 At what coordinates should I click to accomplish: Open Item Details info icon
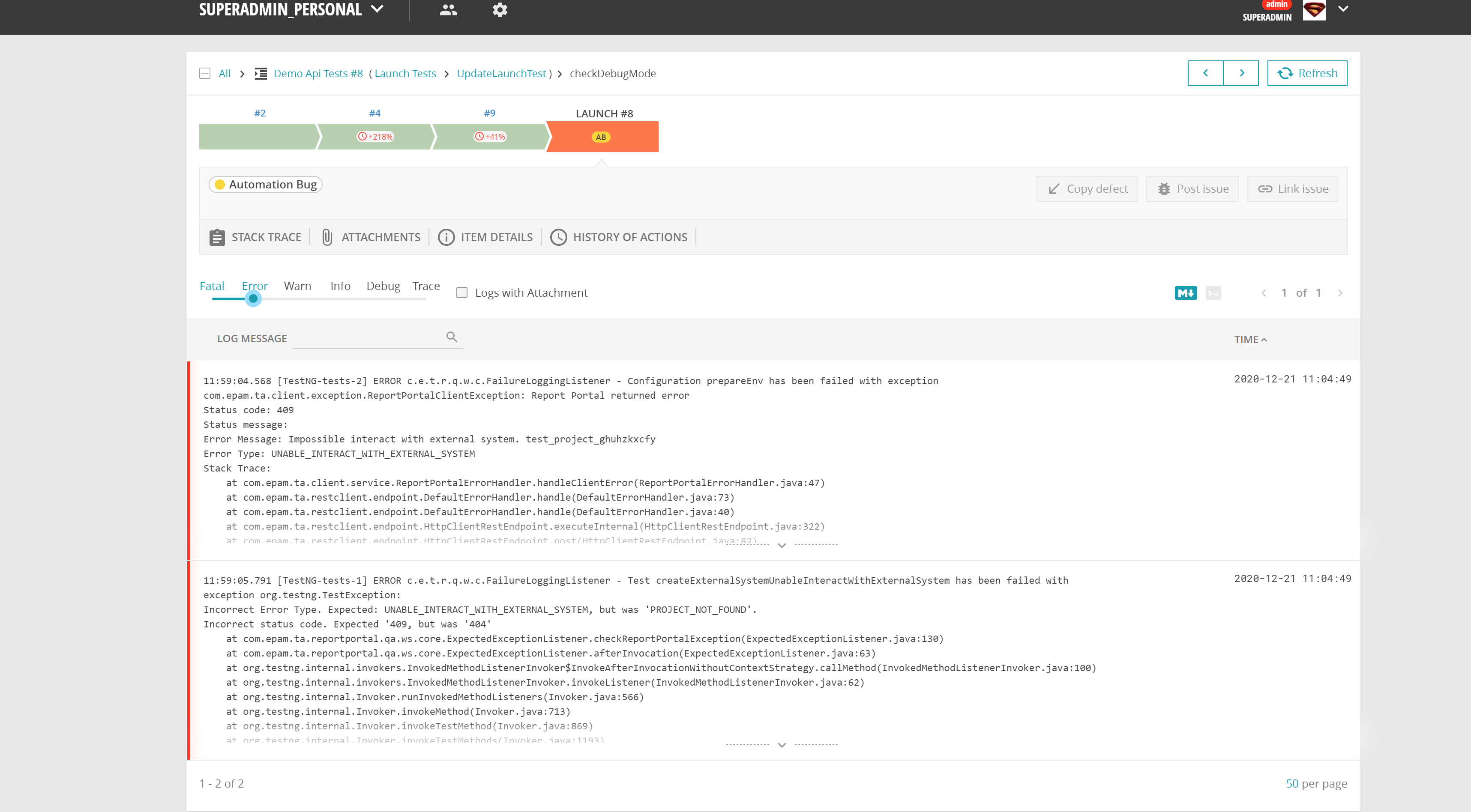pyautogui.click(x=446, y=237)
